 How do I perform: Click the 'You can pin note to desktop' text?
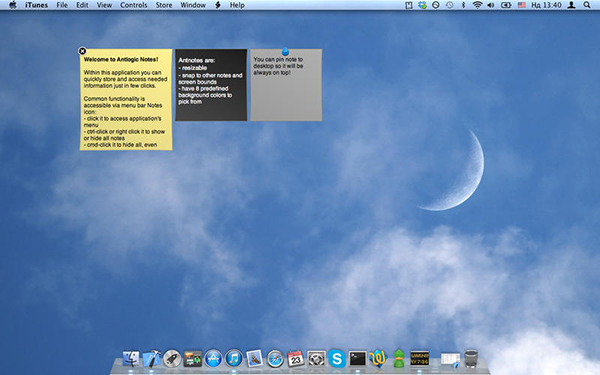click(x=278, y=63)
